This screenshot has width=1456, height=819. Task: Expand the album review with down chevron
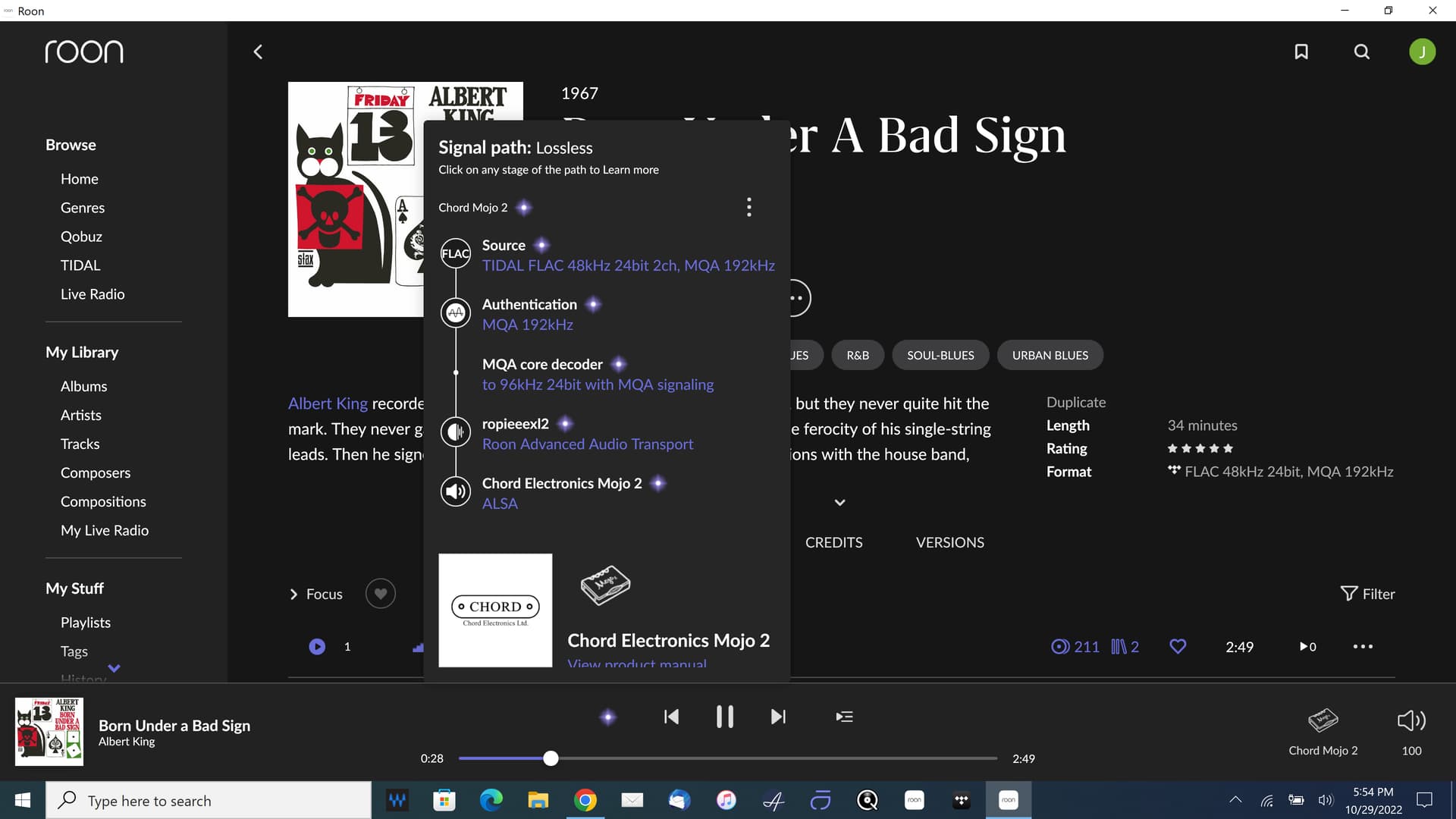coord(839,502)
